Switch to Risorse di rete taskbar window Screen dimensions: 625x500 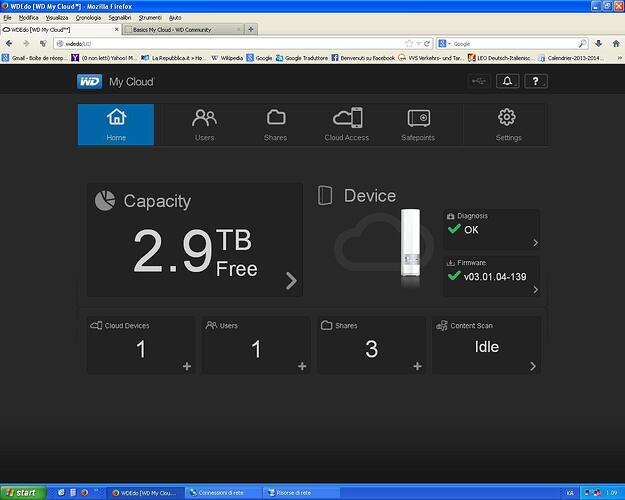click(301, 493)
